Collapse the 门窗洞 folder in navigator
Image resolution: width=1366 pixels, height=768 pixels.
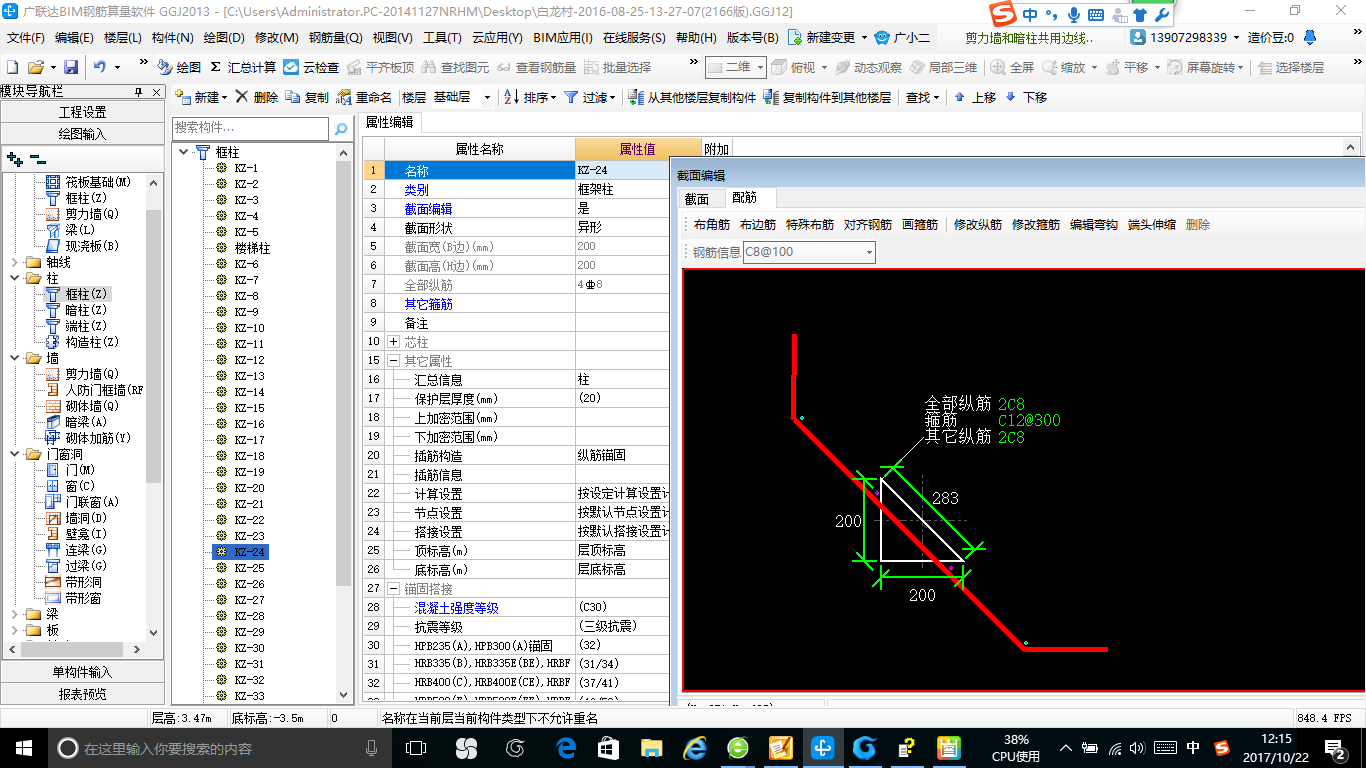click(14, 454)
